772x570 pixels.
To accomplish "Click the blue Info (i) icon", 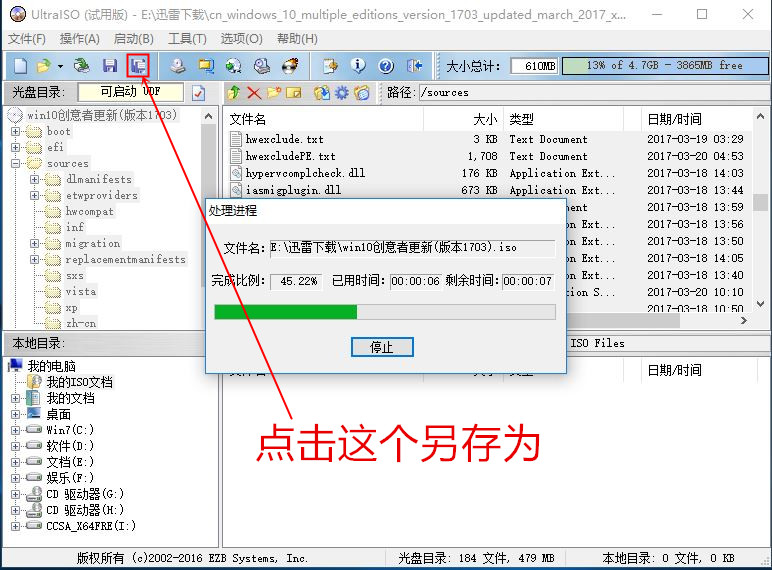I will point(358,65).
